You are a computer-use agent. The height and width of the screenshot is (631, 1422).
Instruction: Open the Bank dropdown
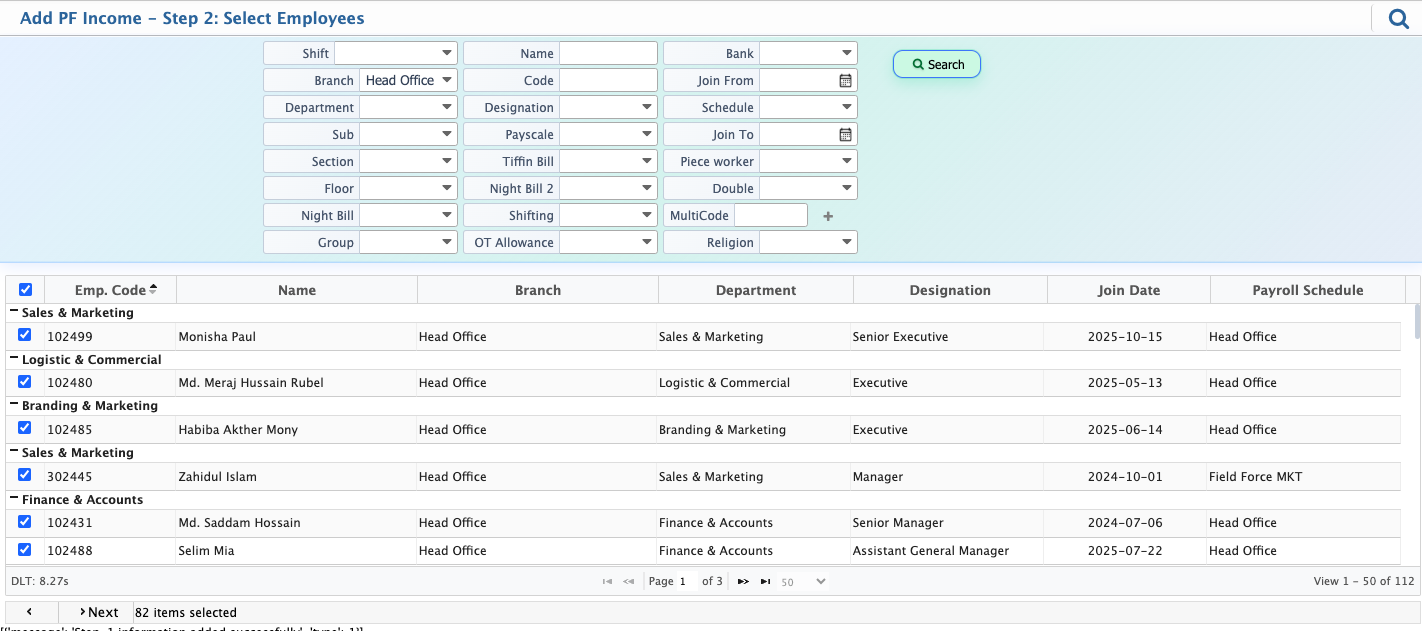(808, 53)
